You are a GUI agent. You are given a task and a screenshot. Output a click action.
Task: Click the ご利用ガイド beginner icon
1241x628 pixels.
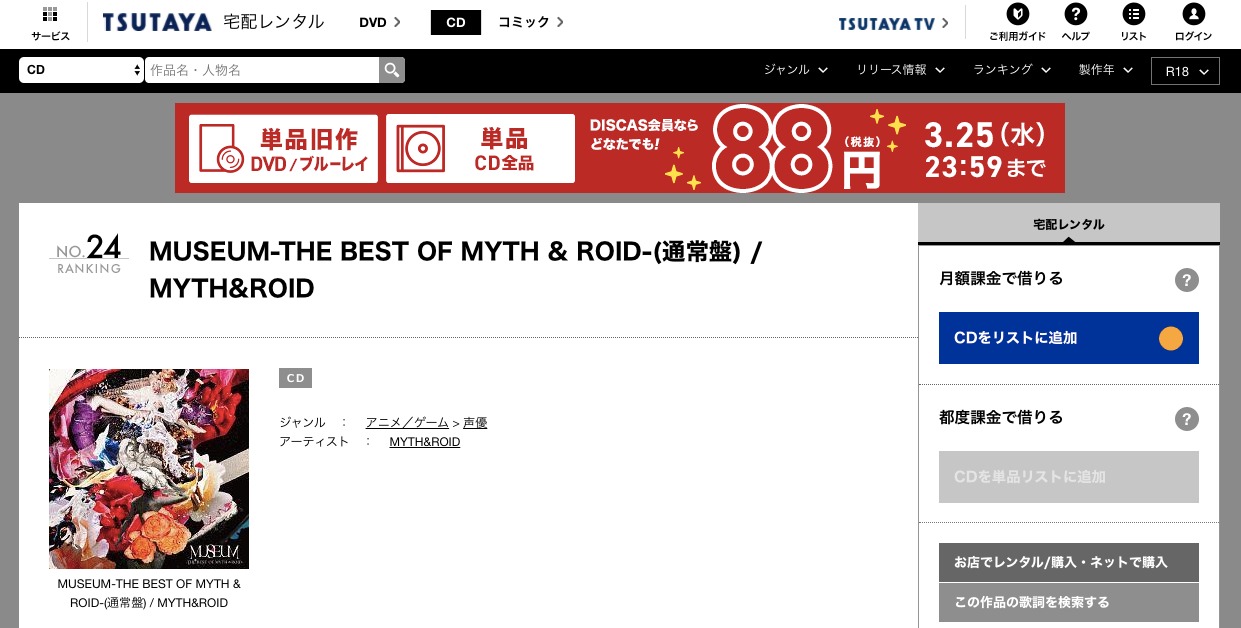point(1017,14)
